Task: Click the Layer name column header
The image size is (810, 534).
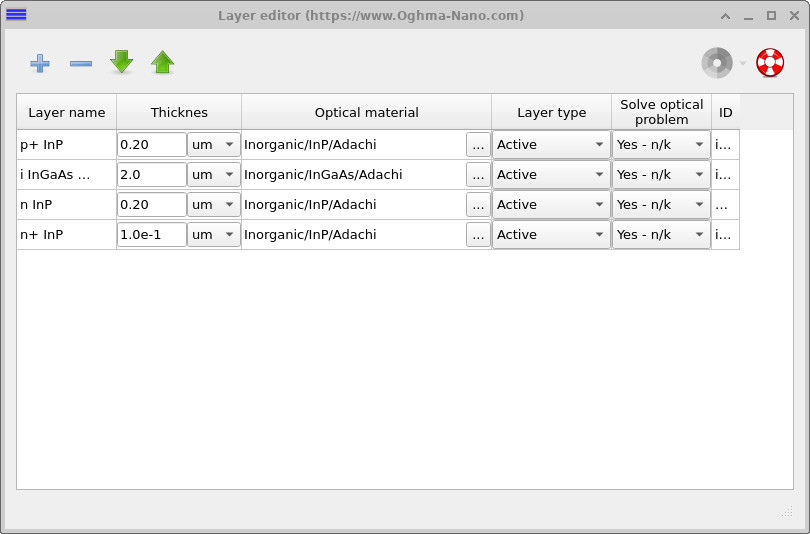Action: click(67, 112)
